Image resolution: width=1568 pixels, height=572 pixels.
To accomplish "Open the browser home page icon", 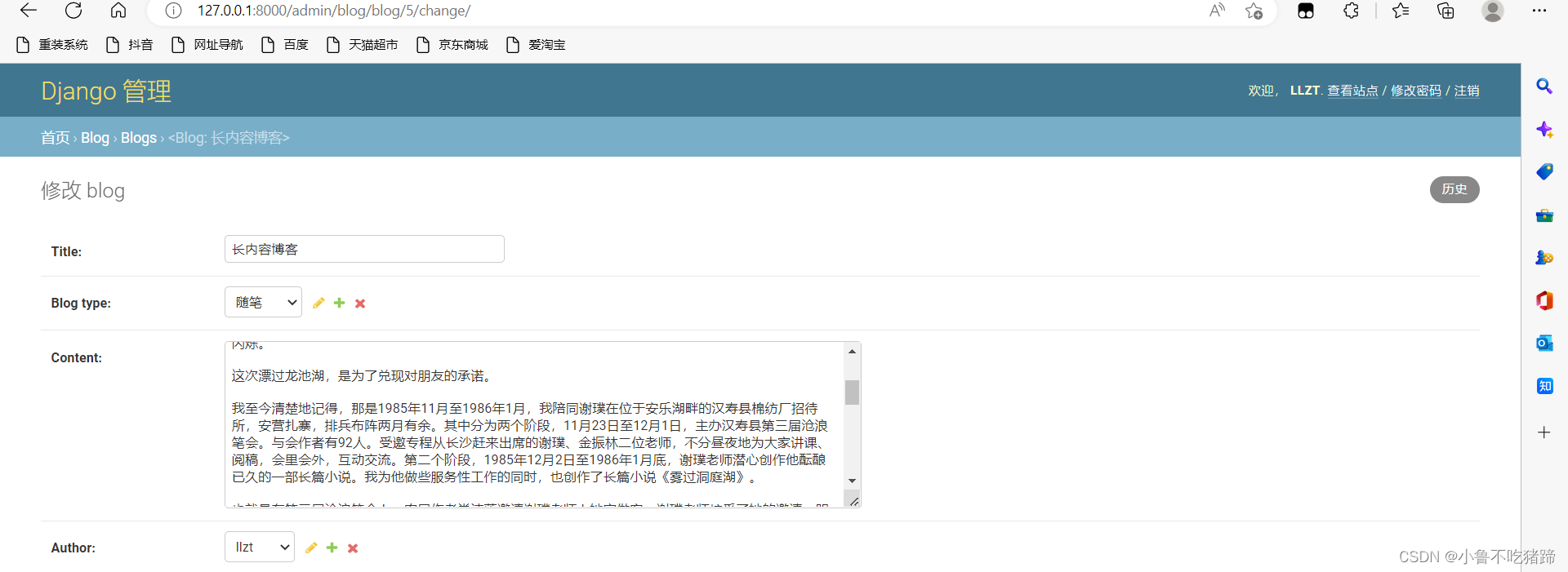I will coord(118,11).
